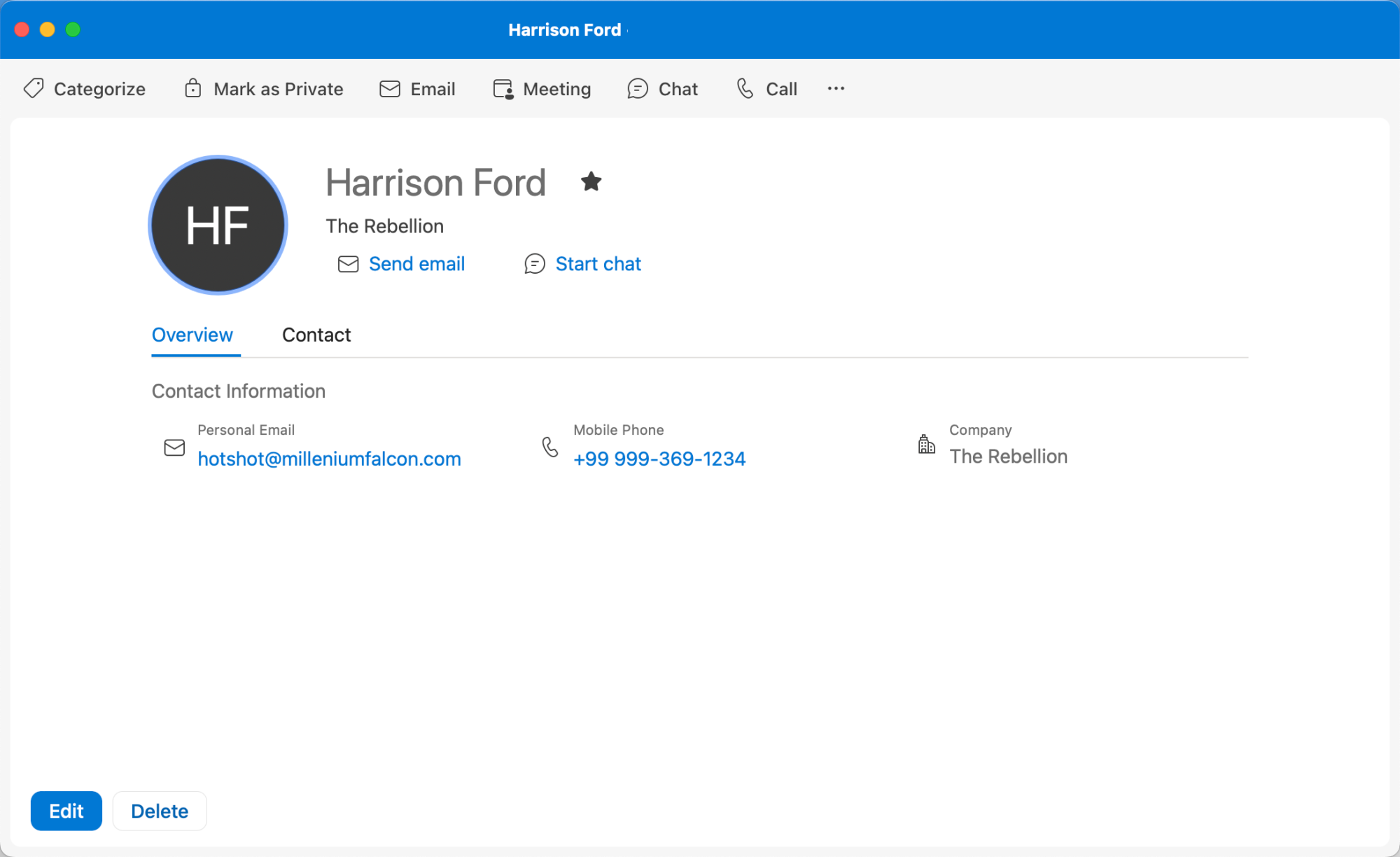The image size is (1400, 857).
Task: Toggle the favorite star next to Harrison Ford
Action: pyautogui.click(x=591, y=182)
